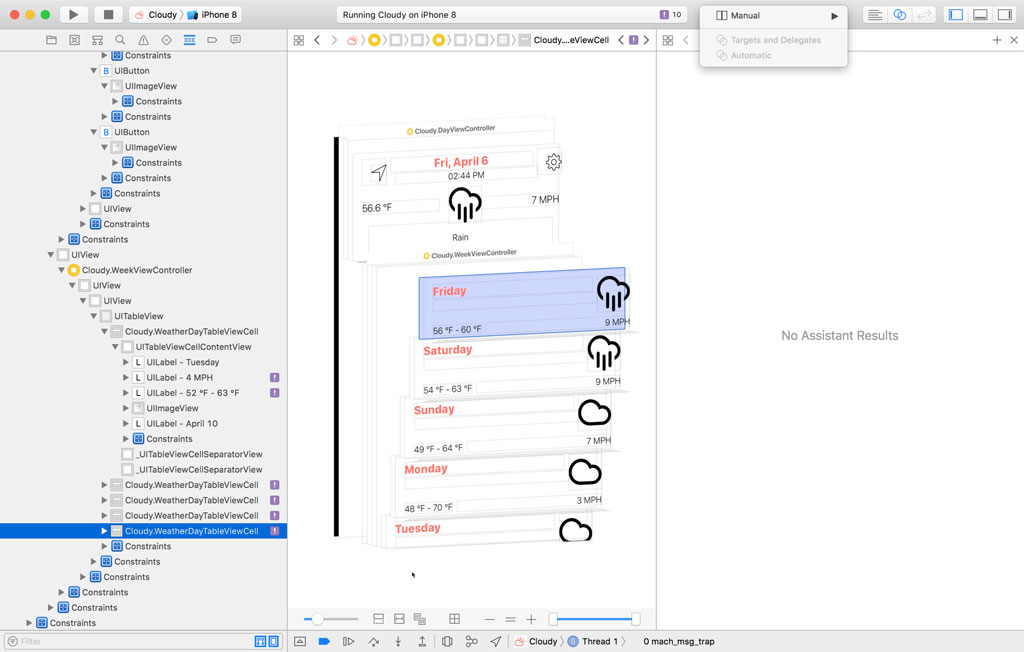
Task: Click the Step Over debug icon
Action: point(374,642)
